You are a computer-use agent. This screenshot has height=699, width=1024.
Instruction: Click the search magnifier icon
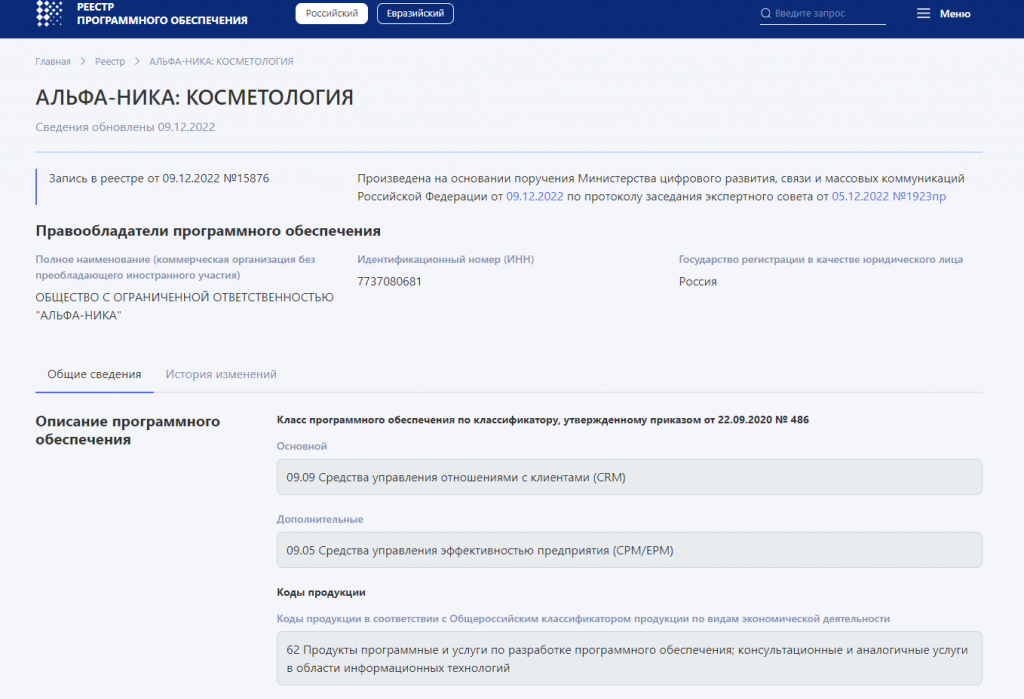pyautogui.click(x=766, y=13)
